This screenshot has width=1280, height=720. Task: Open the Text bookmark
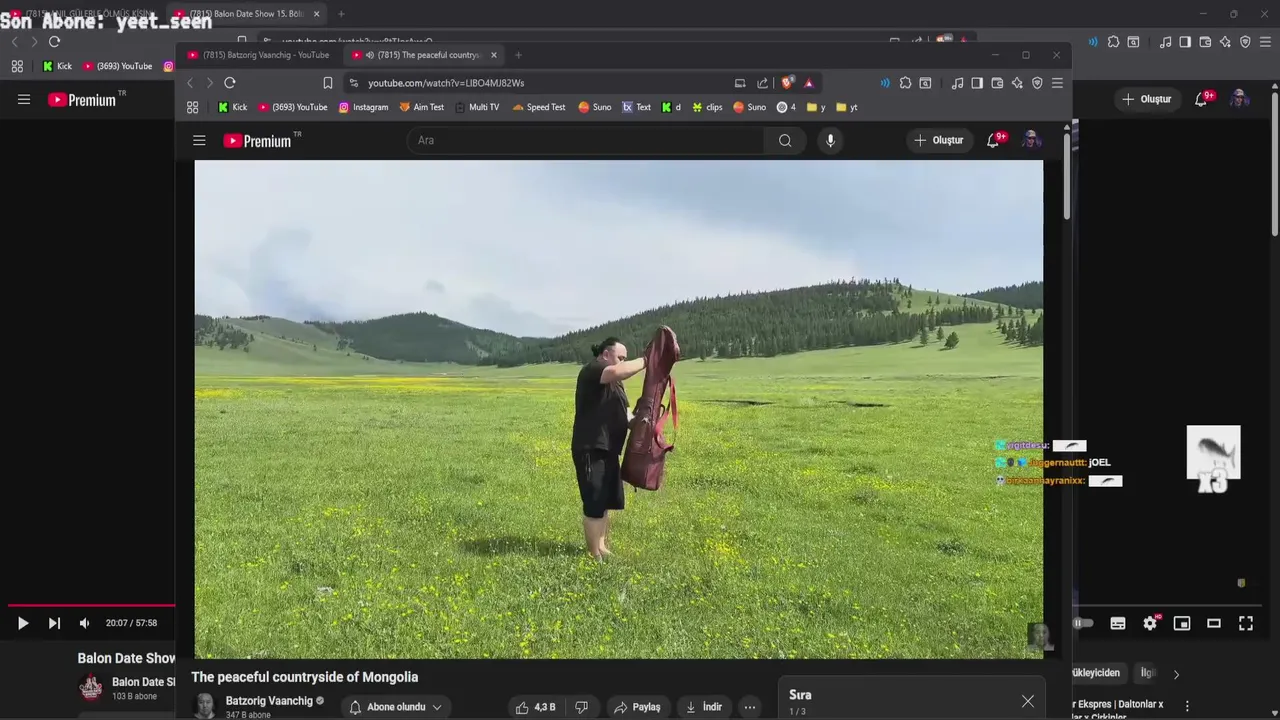tap(637, 107)
